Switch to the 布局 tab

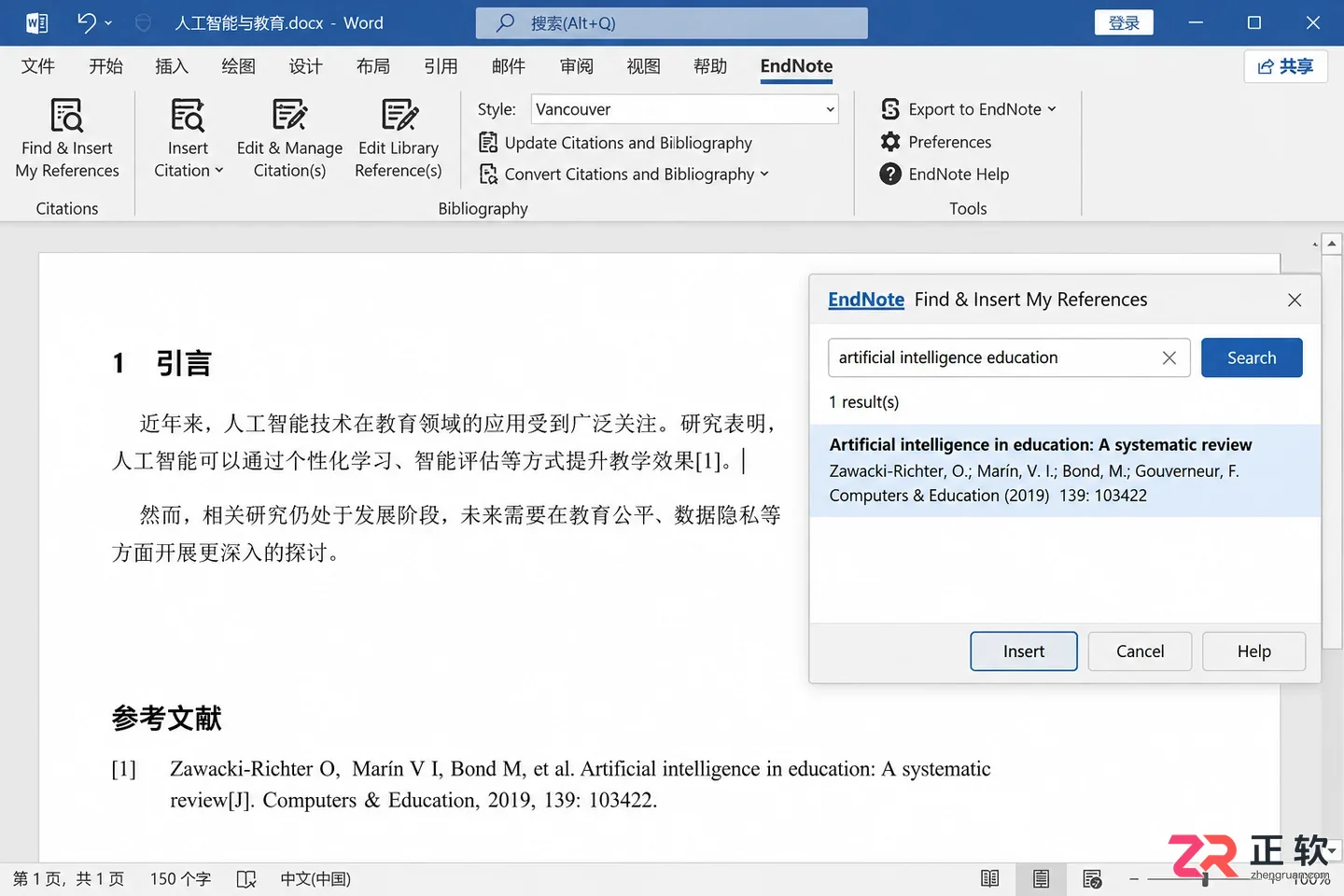coord(373,66)
